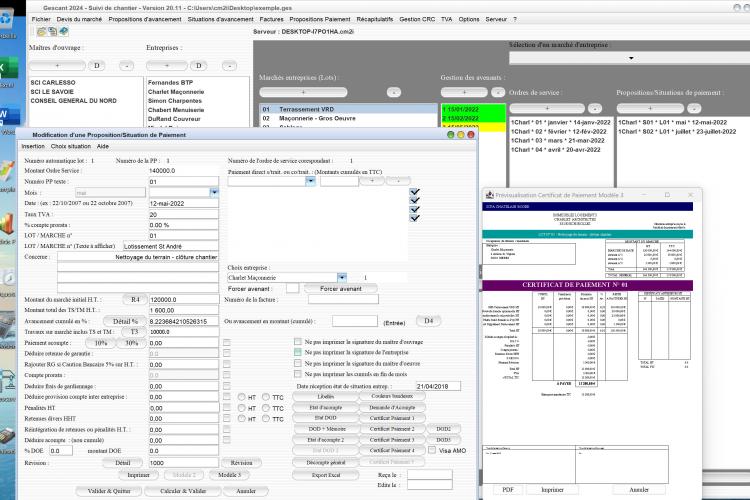Click the Export Excel button

(x=326, y=475)
